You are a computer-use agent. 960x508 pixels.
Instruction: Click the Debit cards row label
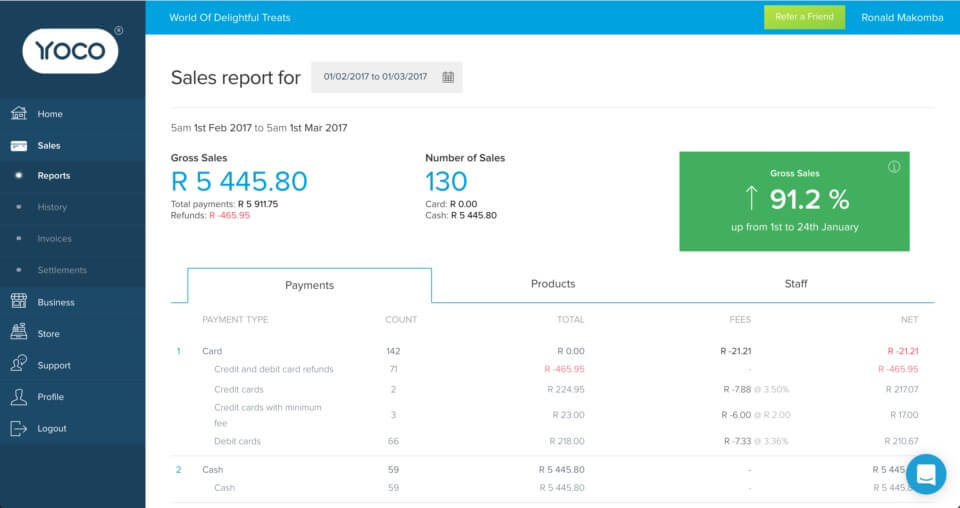point(237,441)
